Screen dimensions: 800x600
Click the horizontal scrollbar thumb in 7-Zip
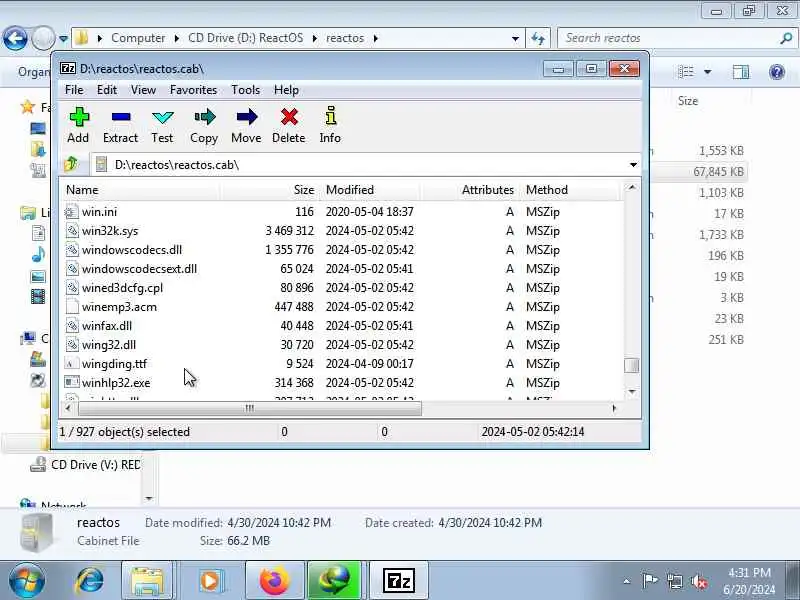(x=249, y=408)
